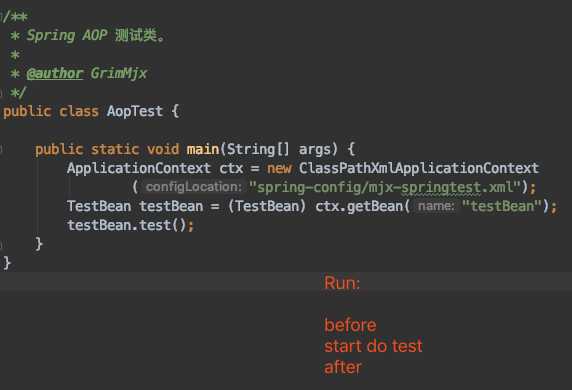Click the 'after' output line

pyautogui.click(x=343, y=367)
